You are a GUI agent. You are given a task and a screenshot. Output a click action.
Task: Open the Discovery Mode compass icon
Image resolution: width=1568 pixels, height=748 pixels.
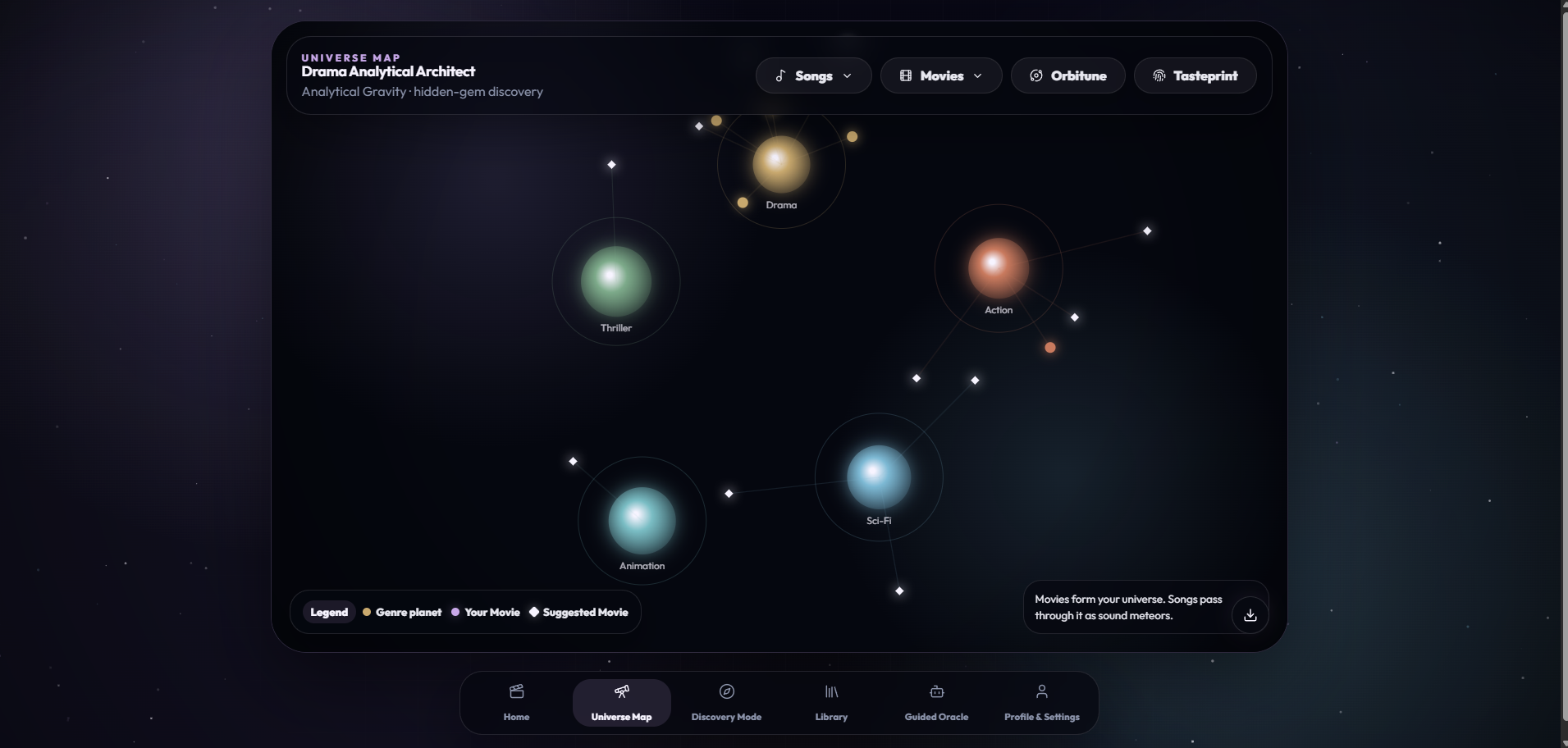726,691
